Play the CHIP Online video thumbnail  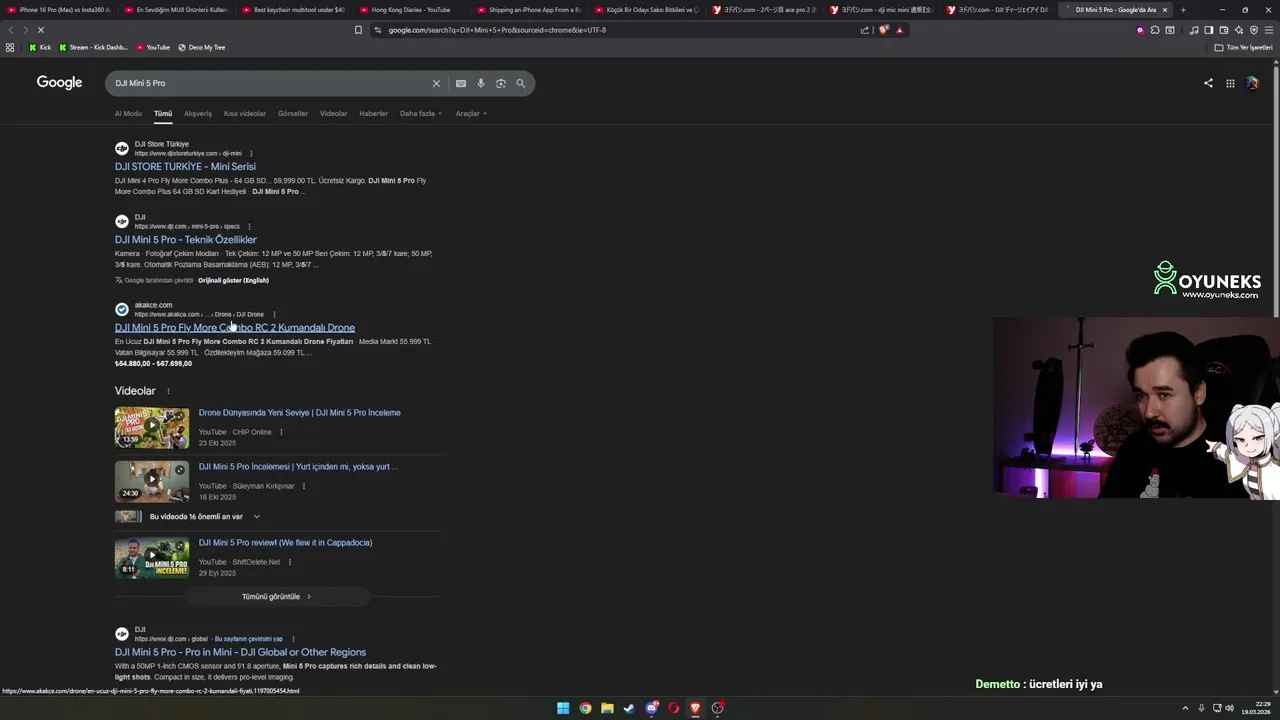(x=152, y=428)
